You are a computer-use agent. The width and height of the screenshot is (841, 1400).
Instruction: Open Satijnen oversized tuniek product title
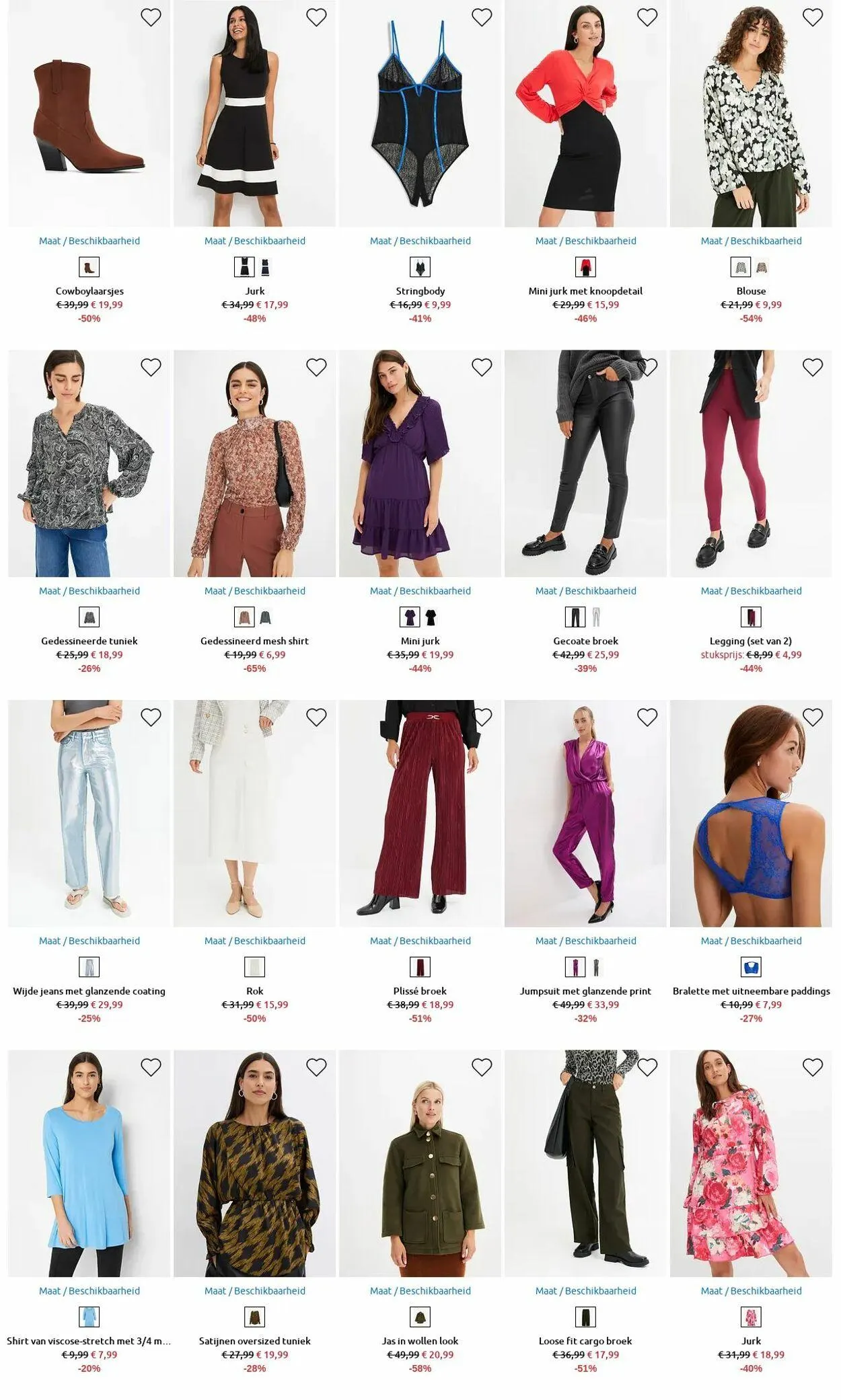[255, 1341]
